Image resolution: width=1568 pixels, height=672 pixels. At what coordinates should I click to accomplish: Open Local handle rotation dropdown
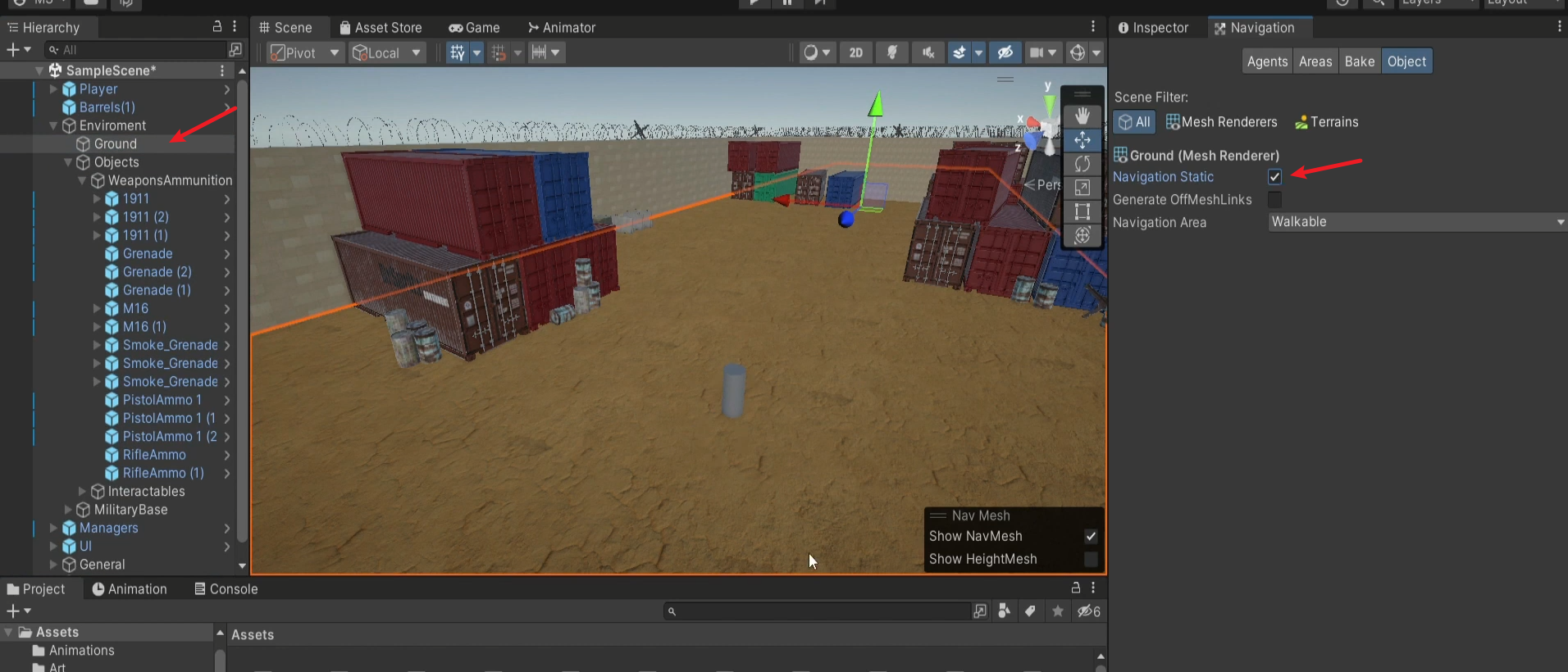click(386, 52)
